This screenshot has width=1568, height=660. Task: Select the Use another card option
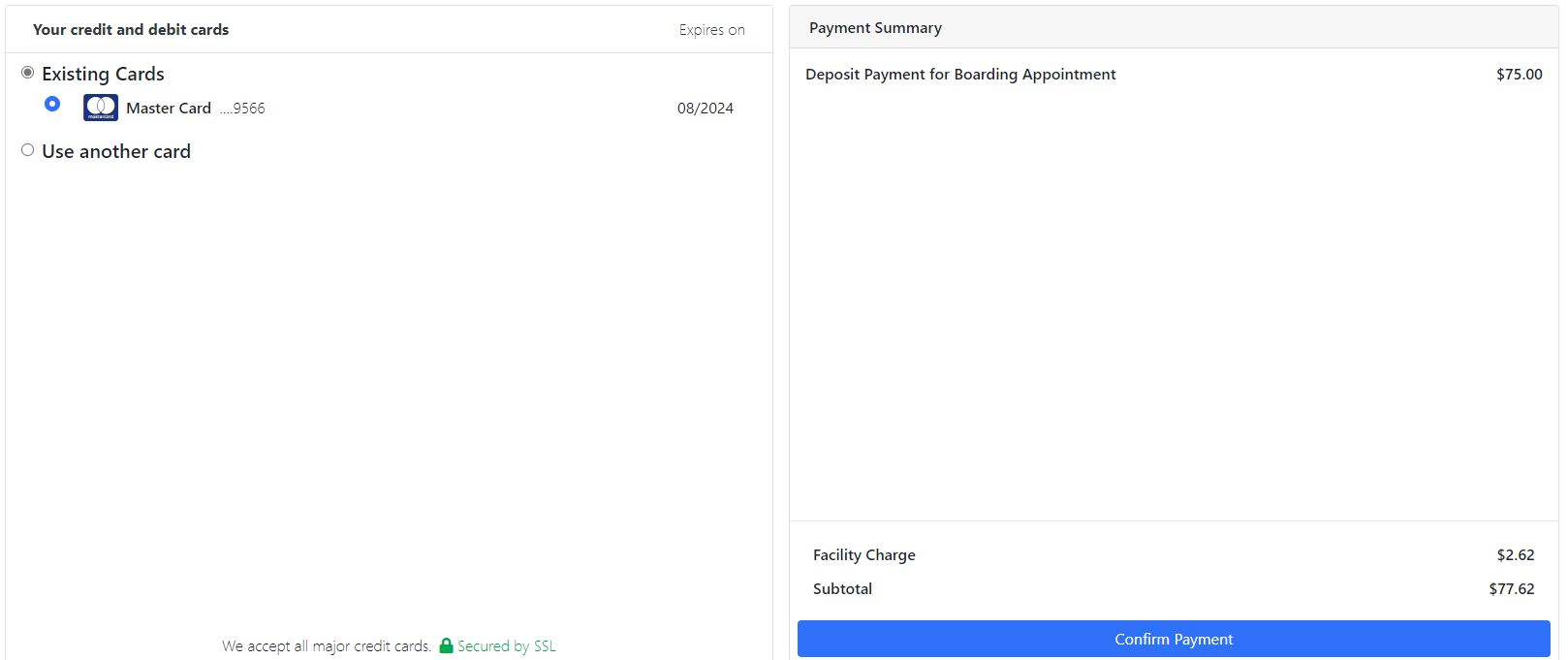(x=28, y=150)
